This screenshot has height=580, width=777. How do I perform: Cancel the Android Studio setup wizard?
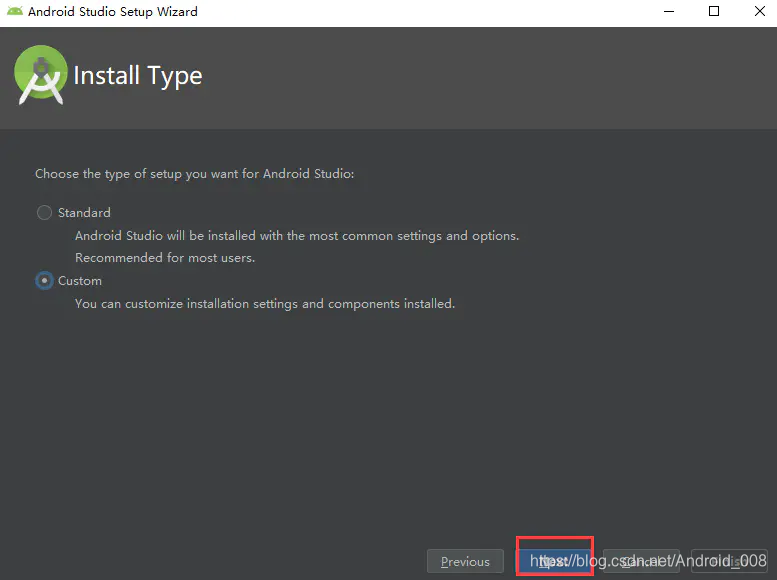[641, 561]
